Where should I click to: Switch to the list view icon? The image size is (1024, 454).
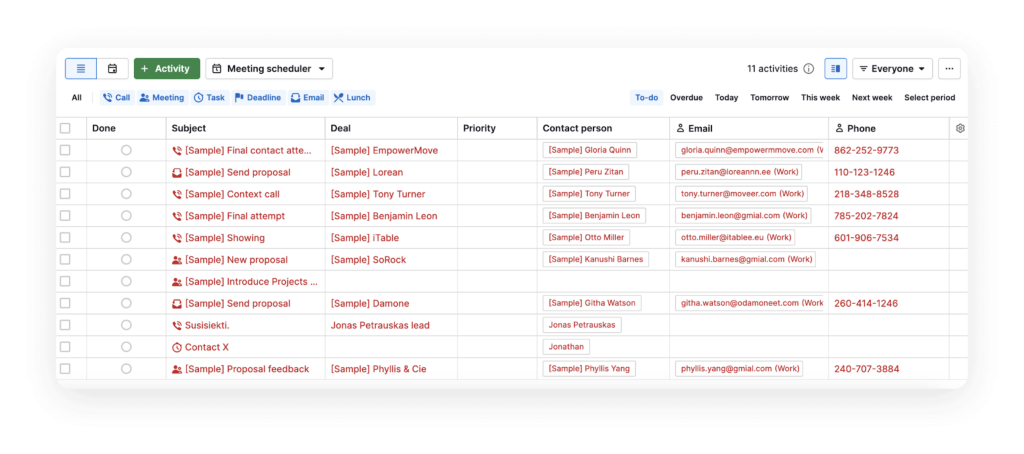tap(81, 69)
